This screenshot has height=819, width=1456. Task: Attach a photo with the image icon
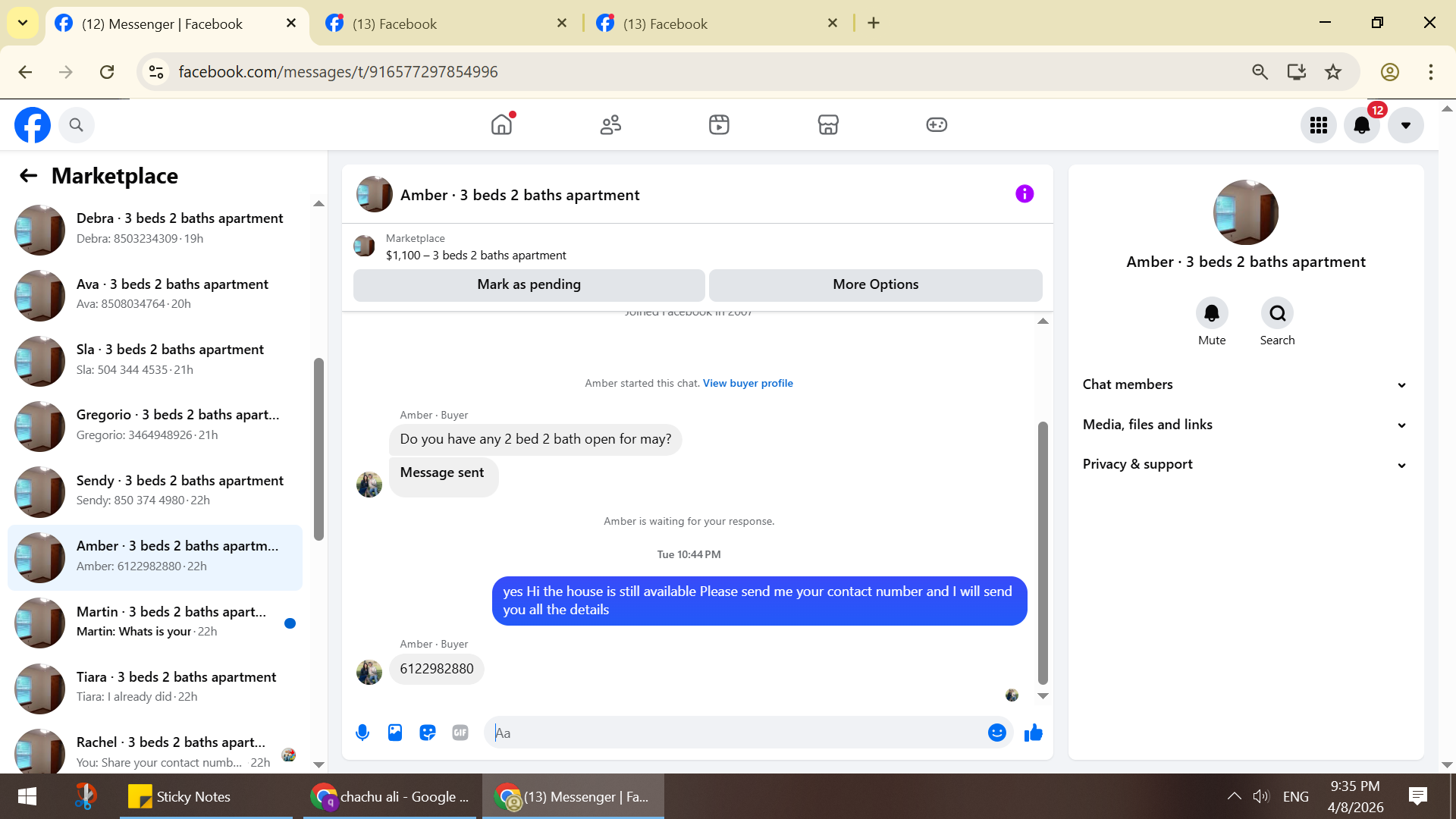click(395, 733)
